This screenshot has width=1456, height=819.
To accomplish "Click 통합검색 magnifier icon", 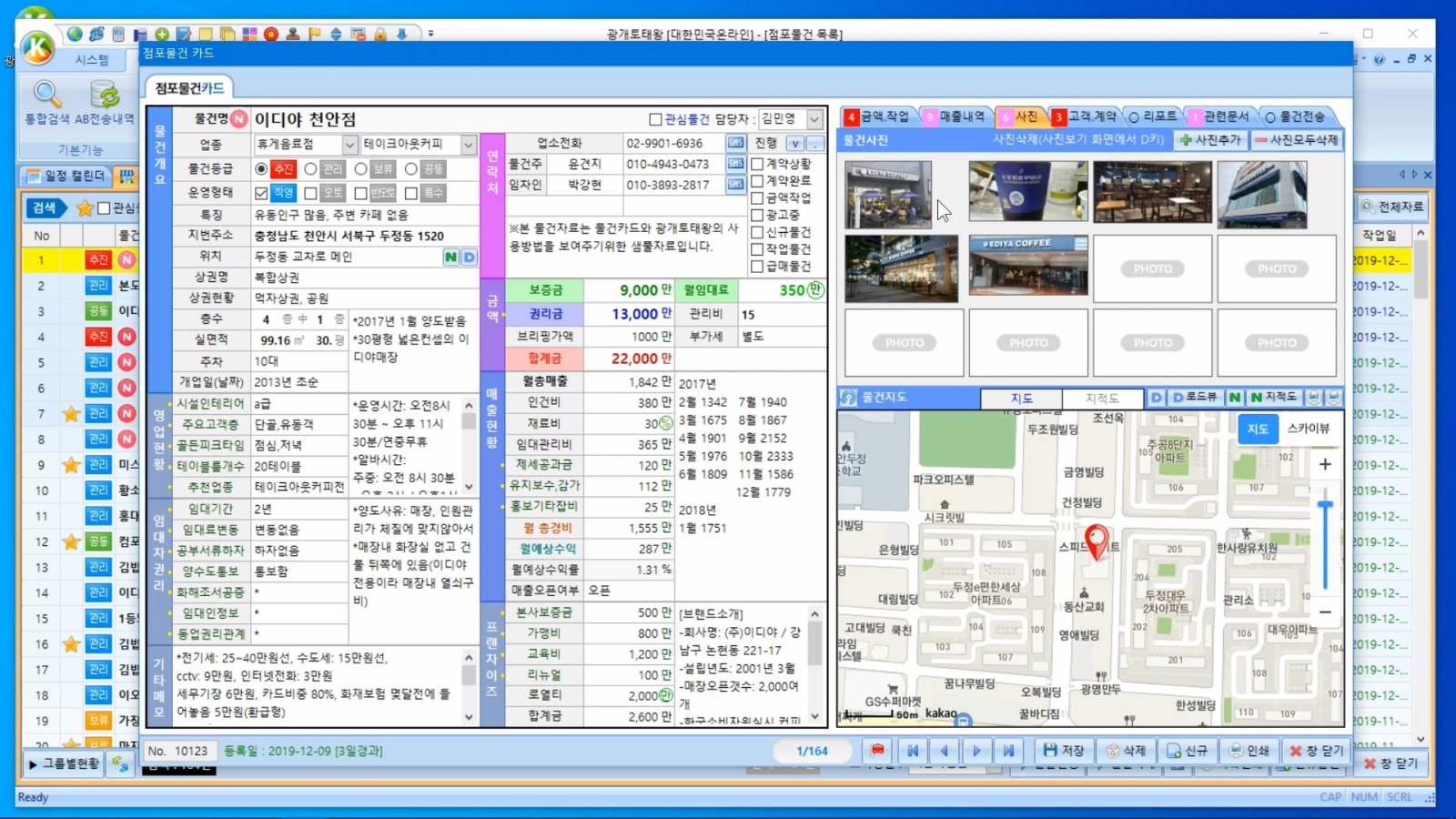I will [x=47, y=96].
